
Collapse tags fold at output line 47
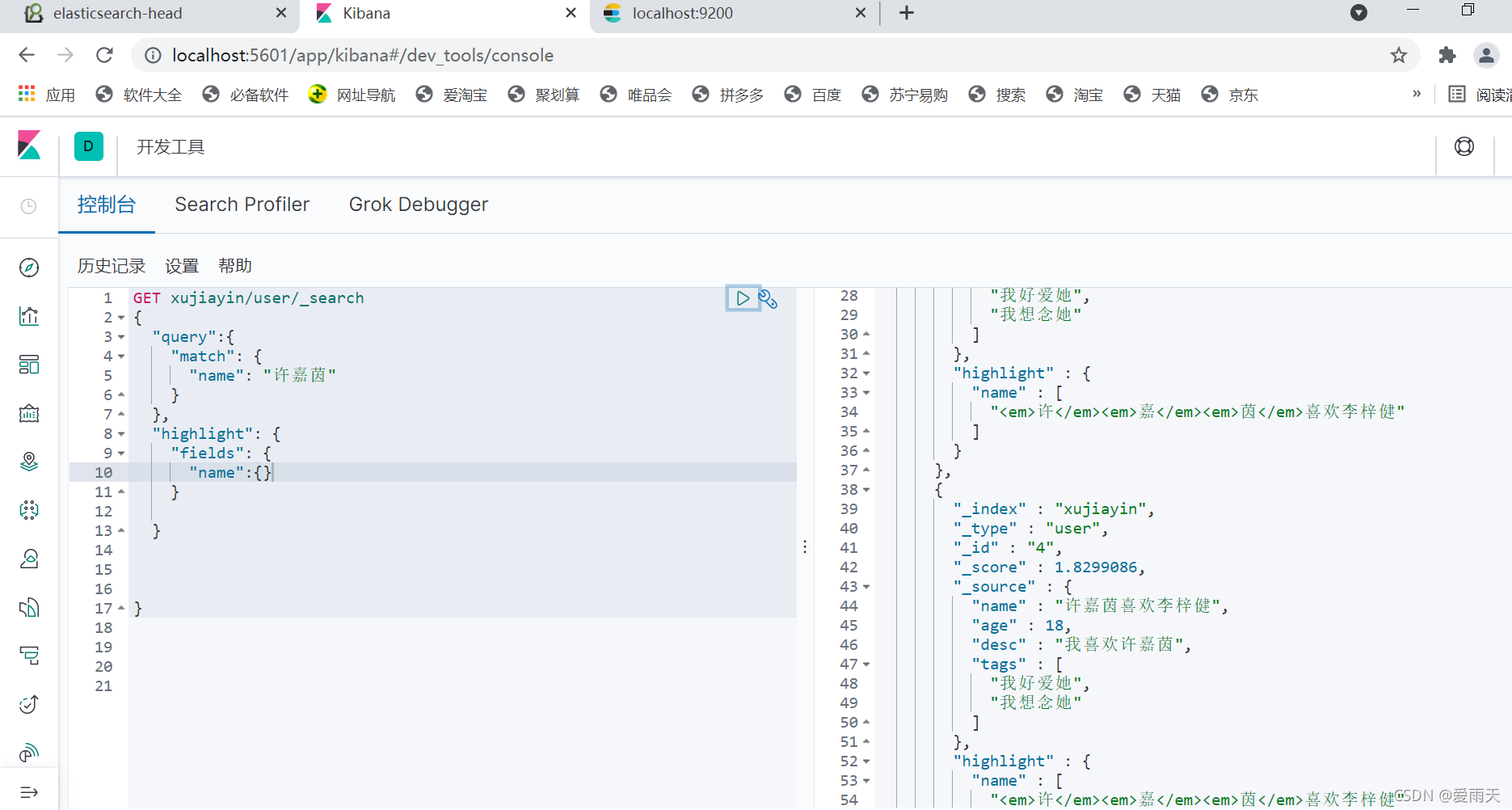(x=866, y=664)
